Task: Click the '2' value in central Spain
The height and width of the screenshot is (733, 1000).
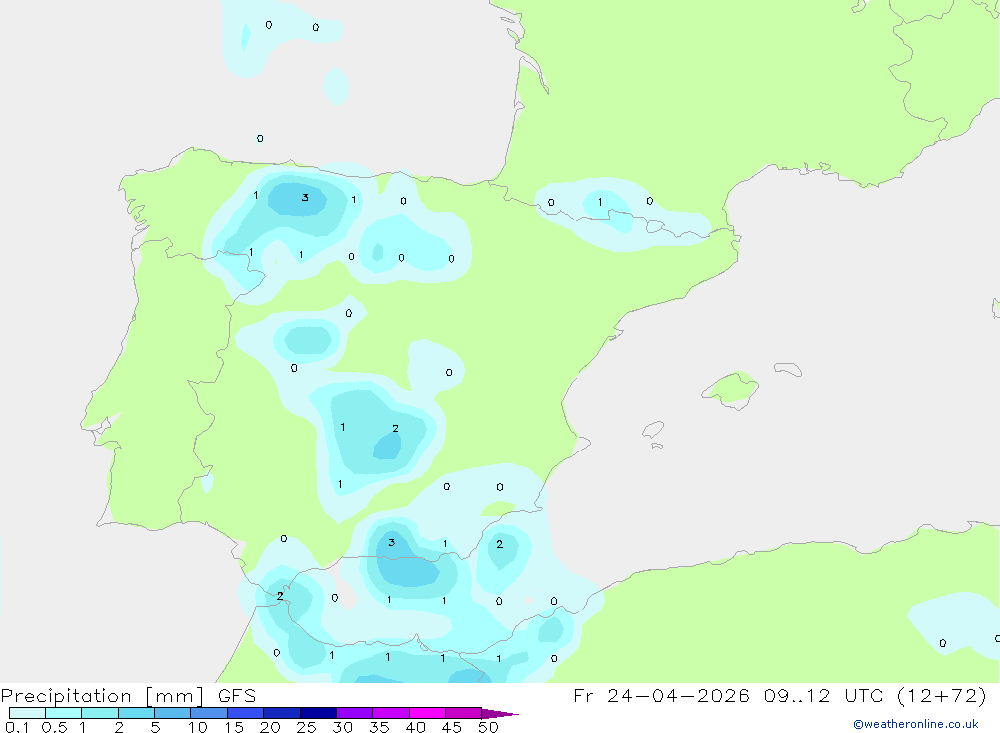Action: coord(395,428)
